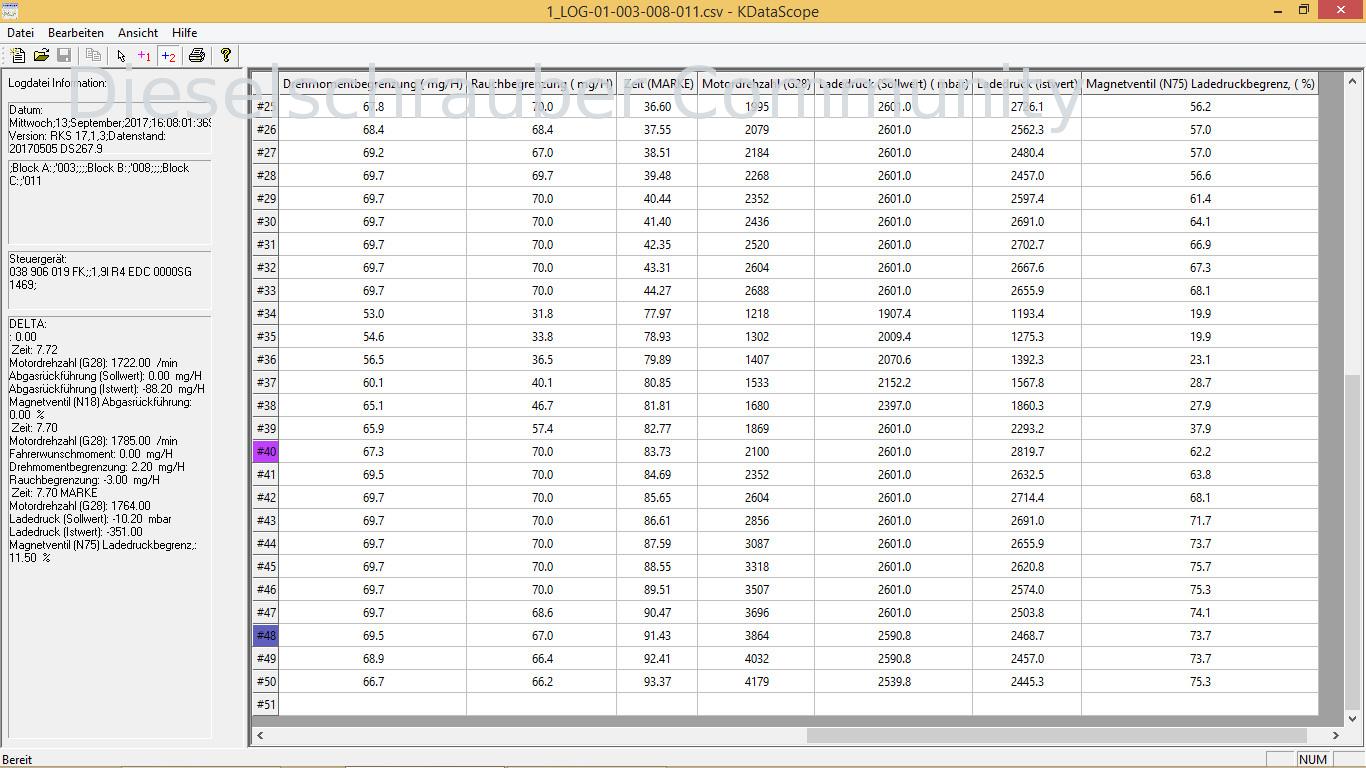The image size is (1366, 768).
Task: Click Ladedruck cell 1907.4 in row #34
Action: (x=893, y=314)
